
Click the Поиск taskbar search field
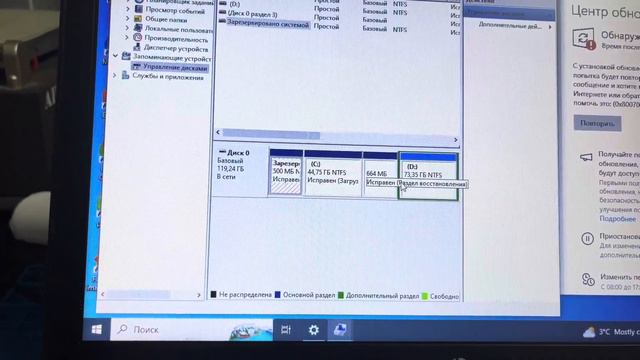point(191,329)
